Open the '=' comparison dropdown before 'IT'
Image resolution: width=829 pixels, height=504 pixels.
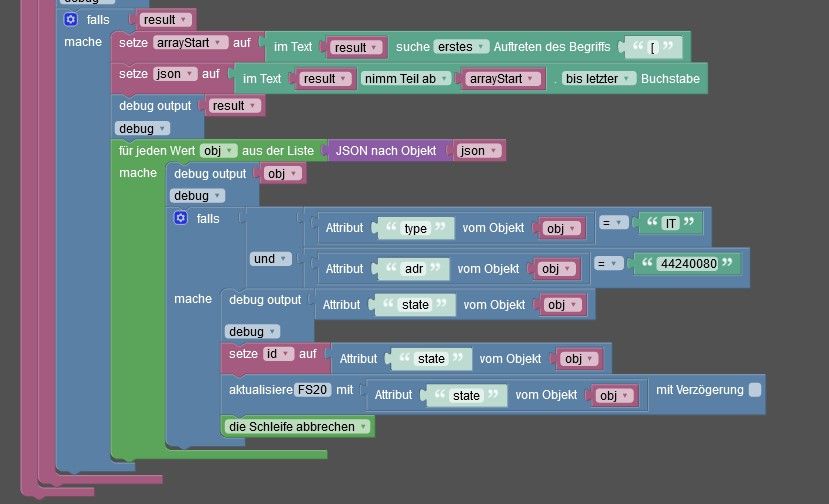[x=613, y=223]
